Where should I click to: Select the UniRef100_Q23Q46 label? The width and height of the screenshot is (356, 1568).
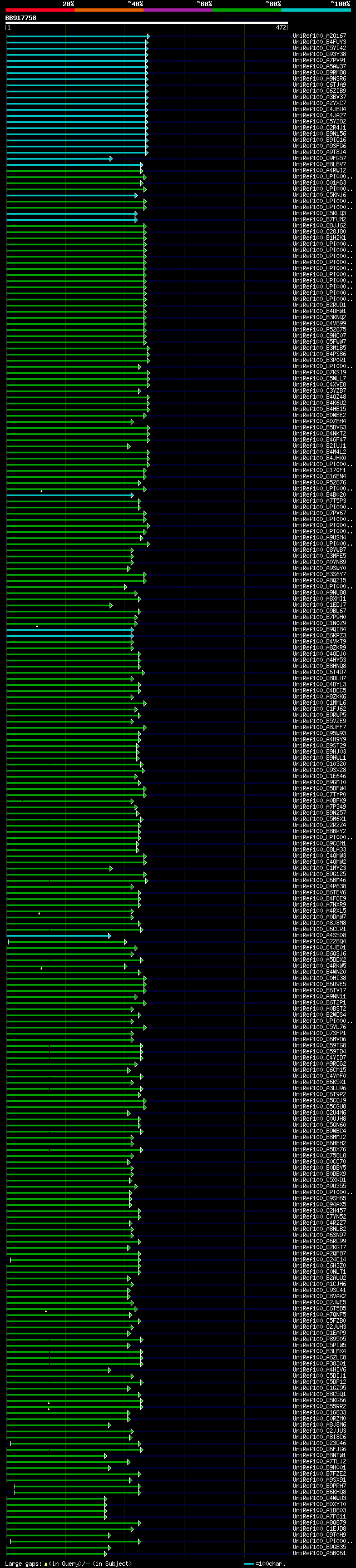tap(319, 1443)
